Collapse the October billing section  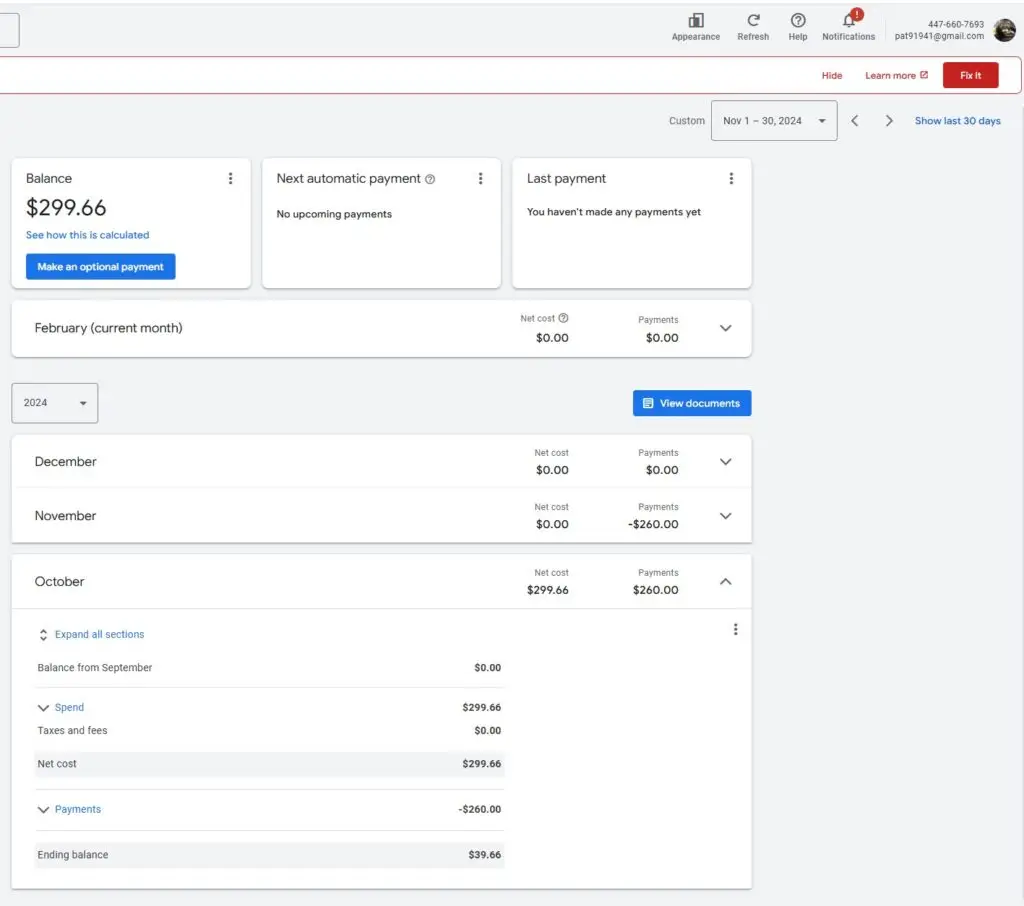726,582
